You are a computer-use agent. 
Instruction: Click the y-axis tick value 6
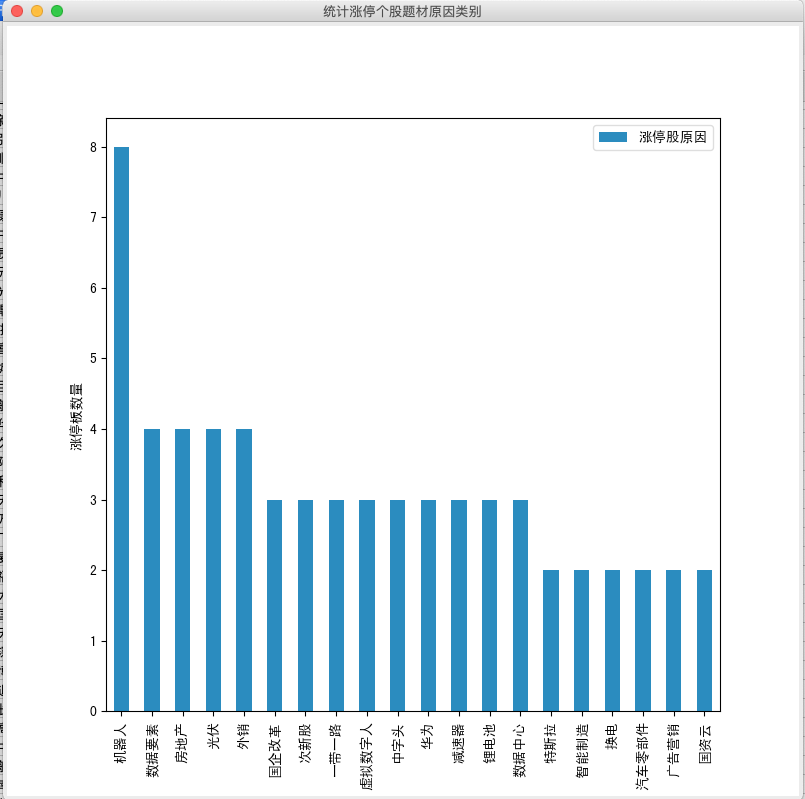pos(93,289)
